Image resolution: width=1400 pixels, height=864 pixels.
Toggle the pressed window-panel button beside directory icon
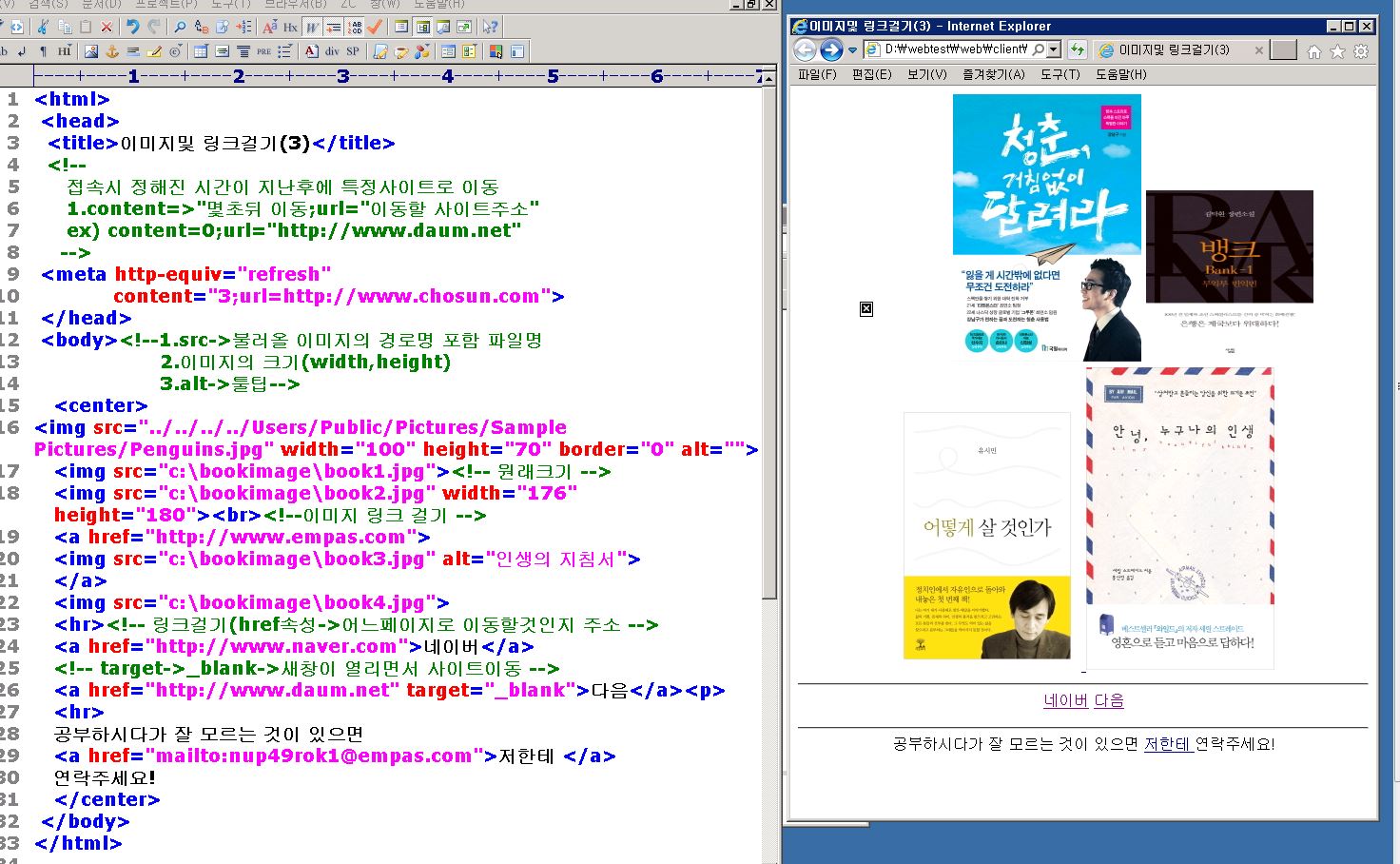pyautogui.click(x=422, y=27)
